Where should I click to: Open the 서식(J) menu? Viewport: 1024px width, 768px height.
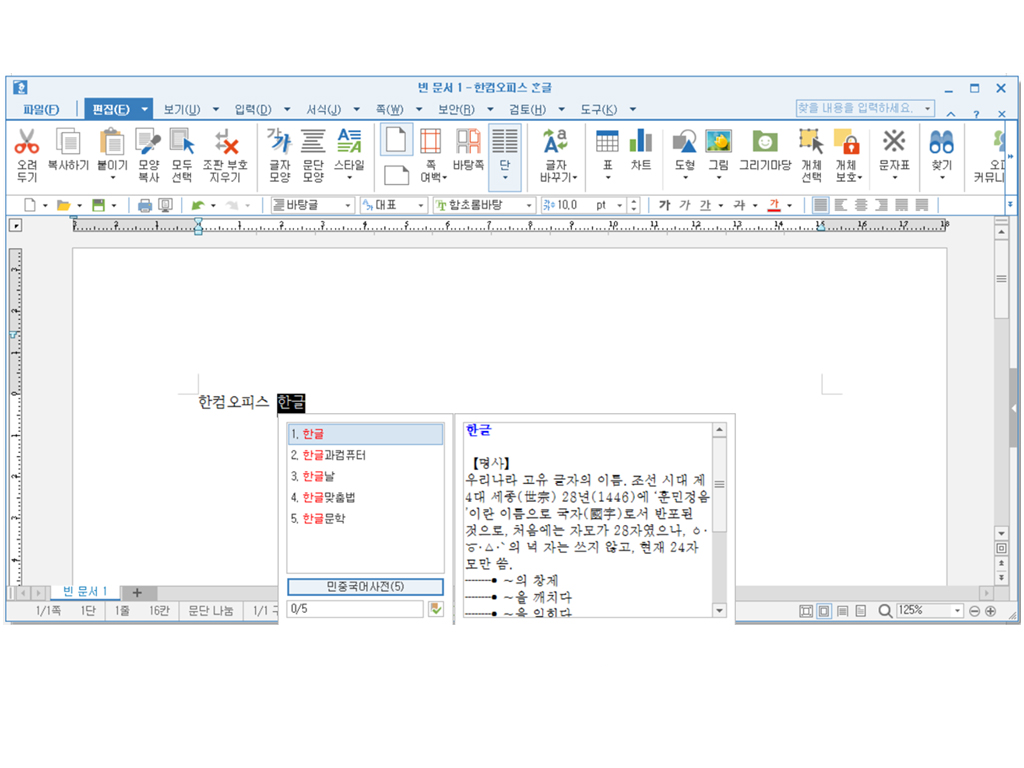pos(323,109)
